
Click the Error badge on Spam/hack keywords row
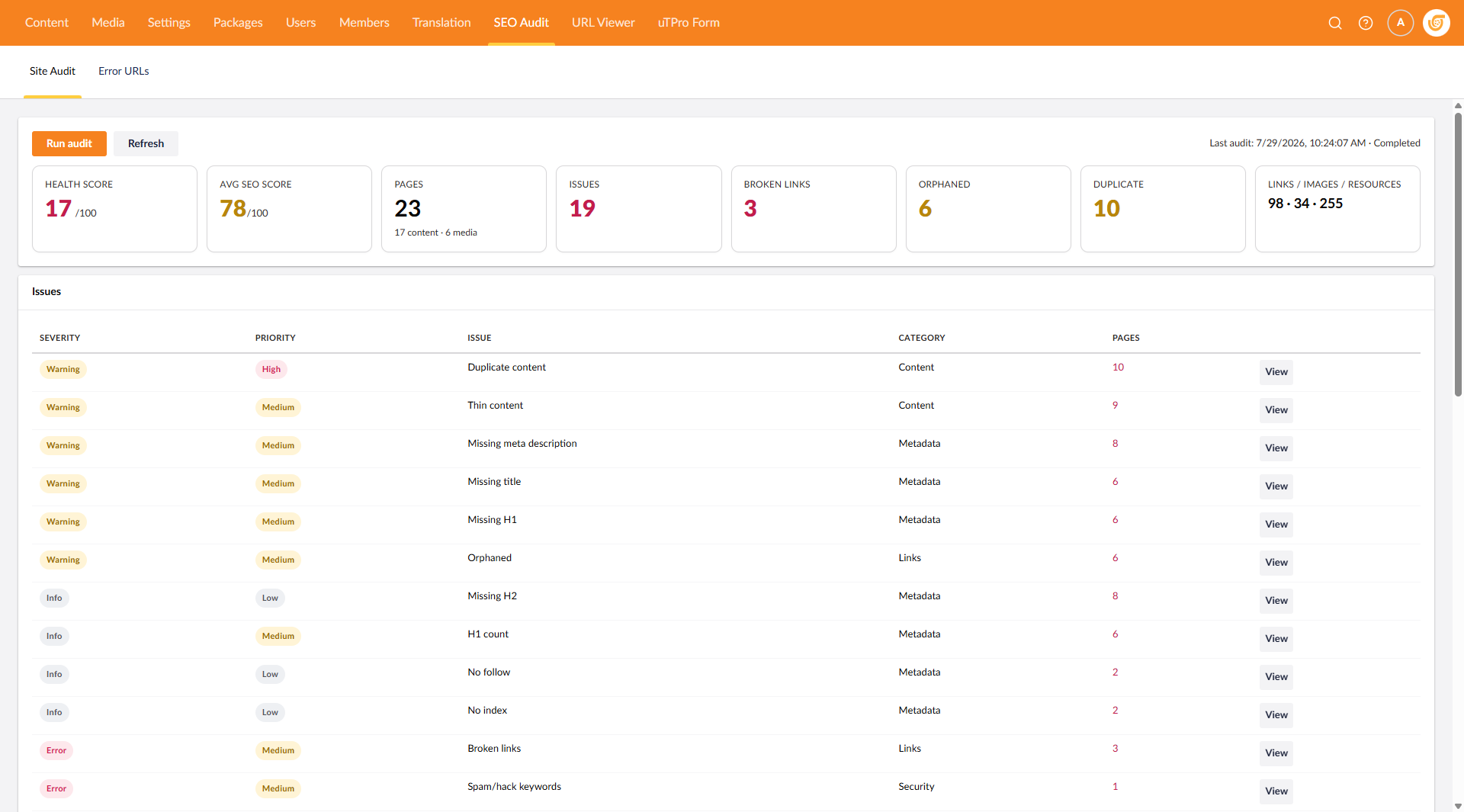(x=56, y=788)
